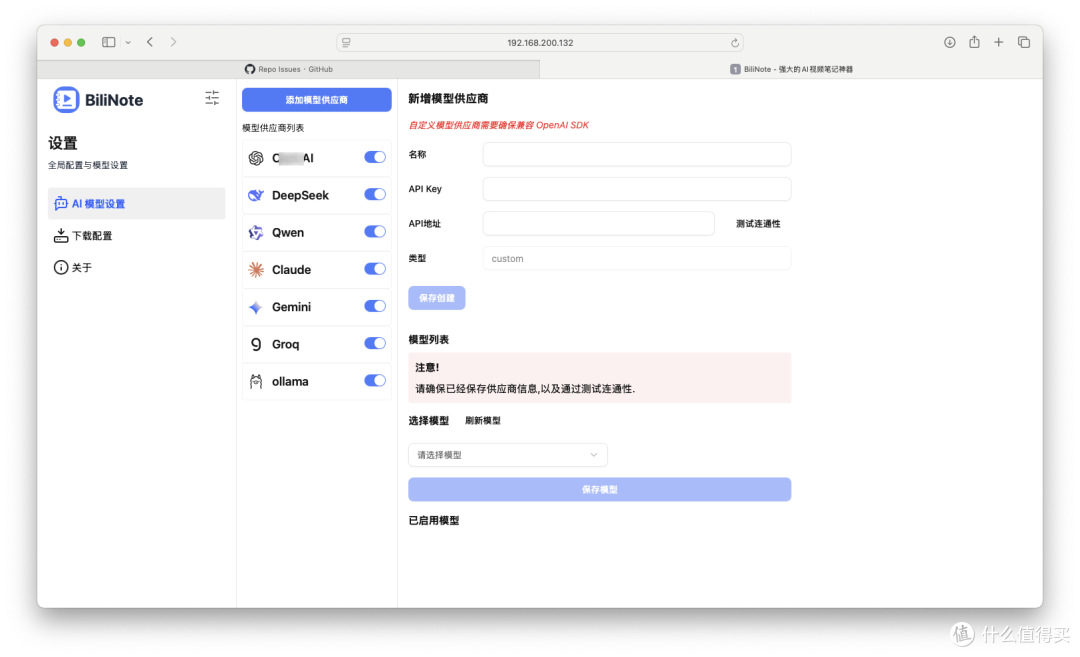Click the 下载配置 download icon

[x=61, y=236]
